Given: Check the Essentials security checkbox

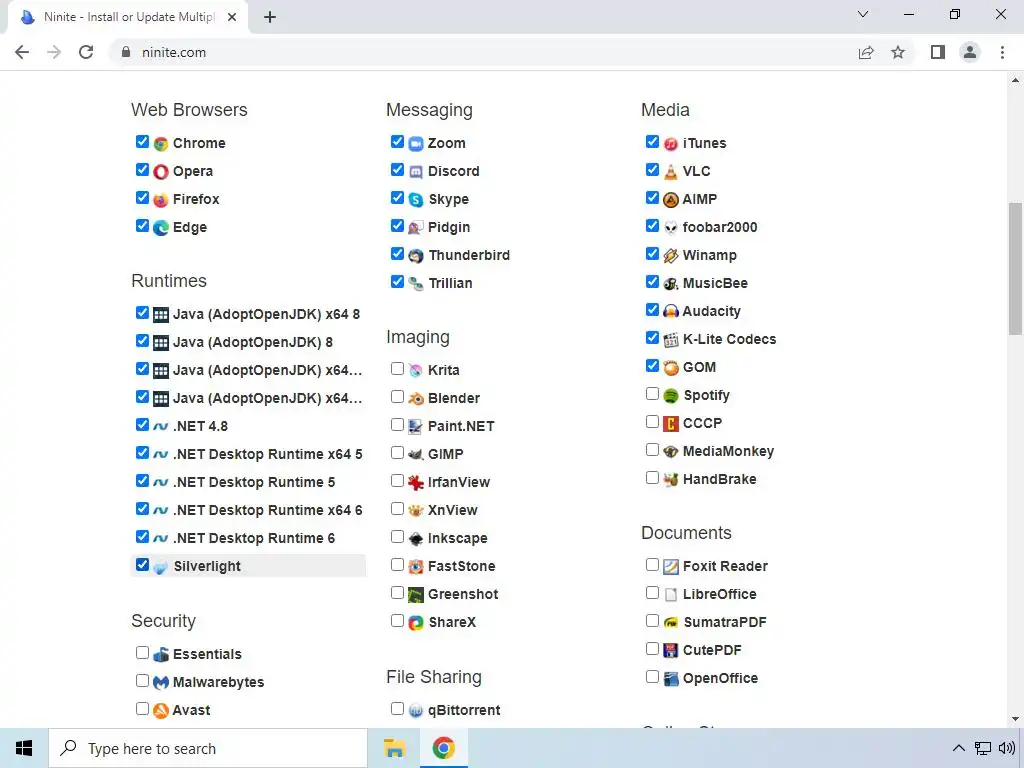Looking at the screenshot, I should coord(142,652).
